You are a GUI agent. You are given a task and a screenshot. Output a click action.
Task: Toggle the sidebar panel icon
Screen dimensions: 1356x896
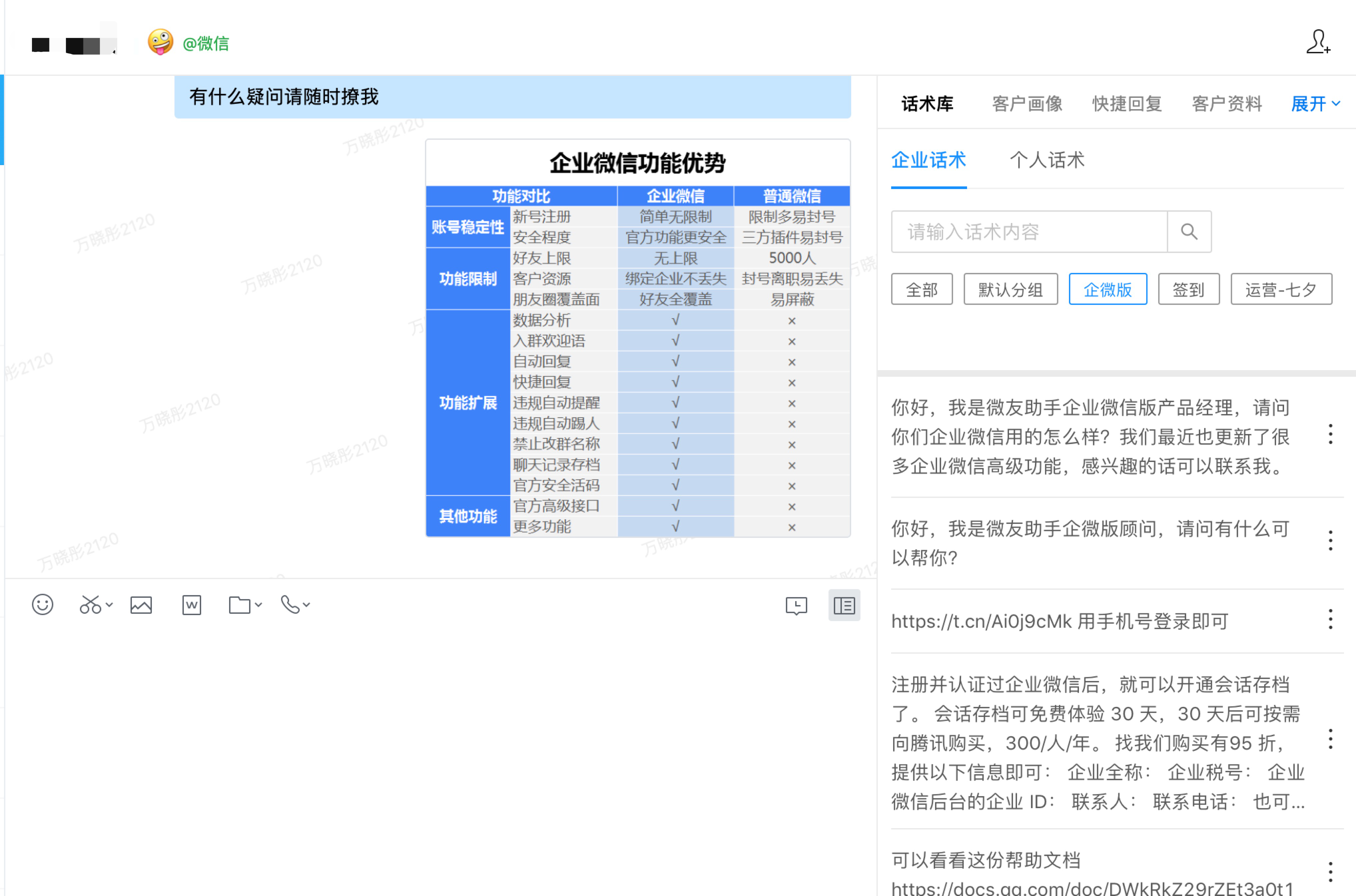[x=845, y=605]
